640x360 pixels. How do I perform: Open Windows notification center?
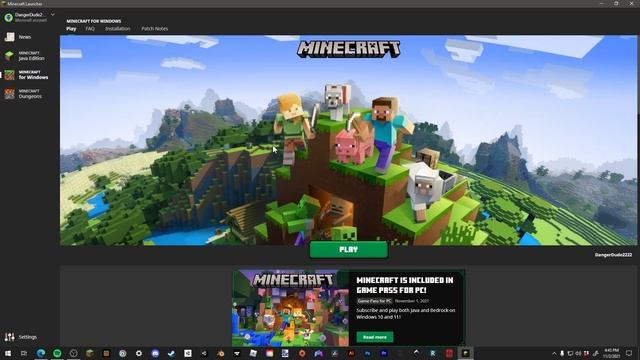[x=629, y=353]
